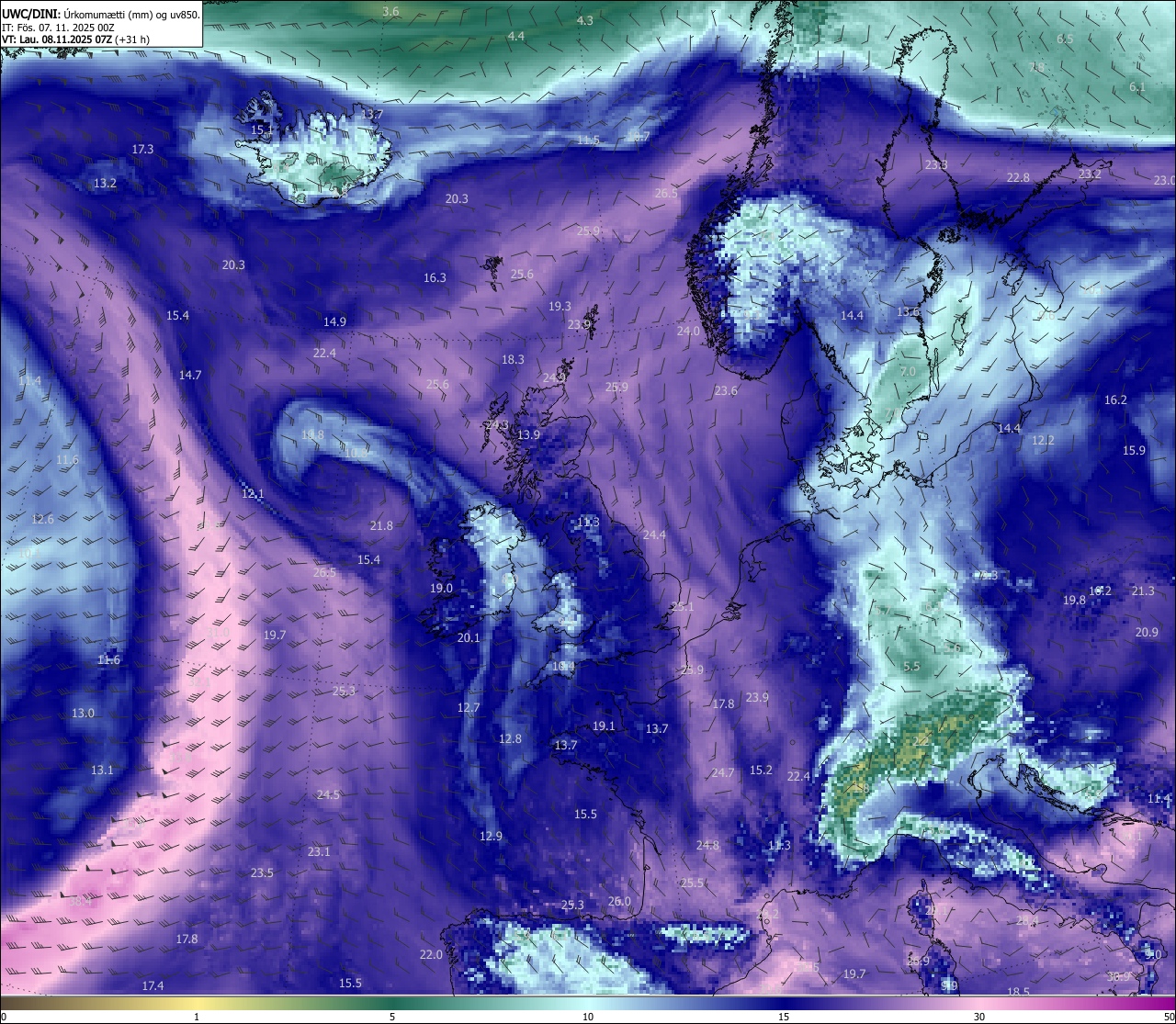Select the 23.6 value label
Screen dimensions: 1176x1024
726,391
